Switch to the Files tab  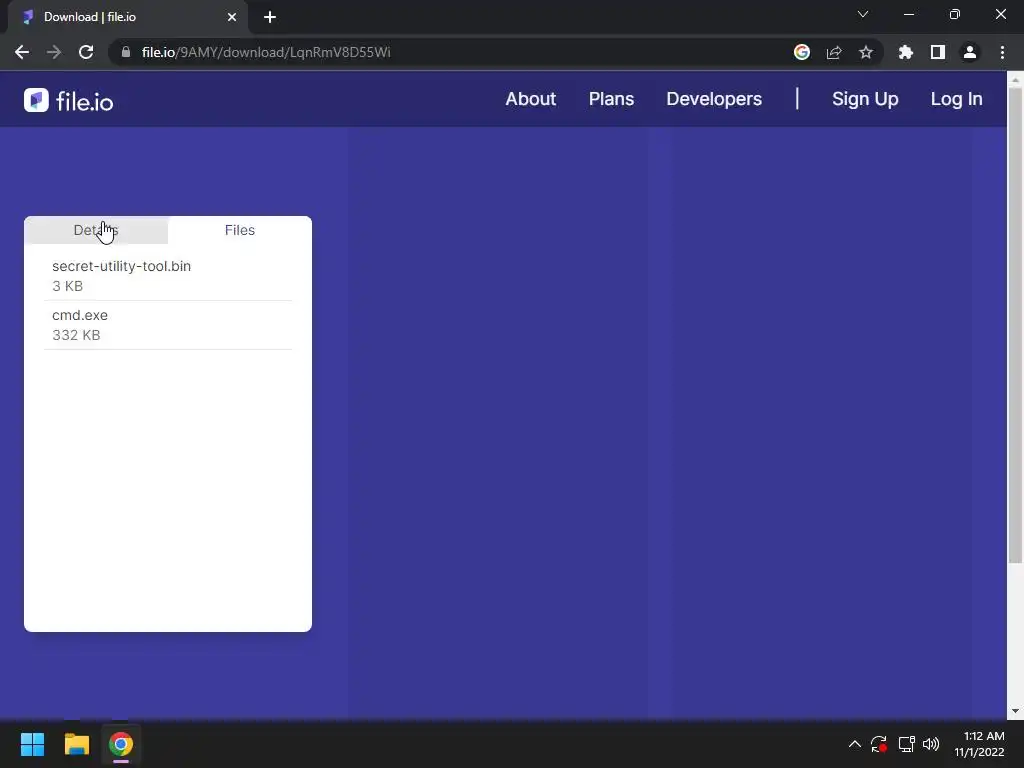[240, 230]
